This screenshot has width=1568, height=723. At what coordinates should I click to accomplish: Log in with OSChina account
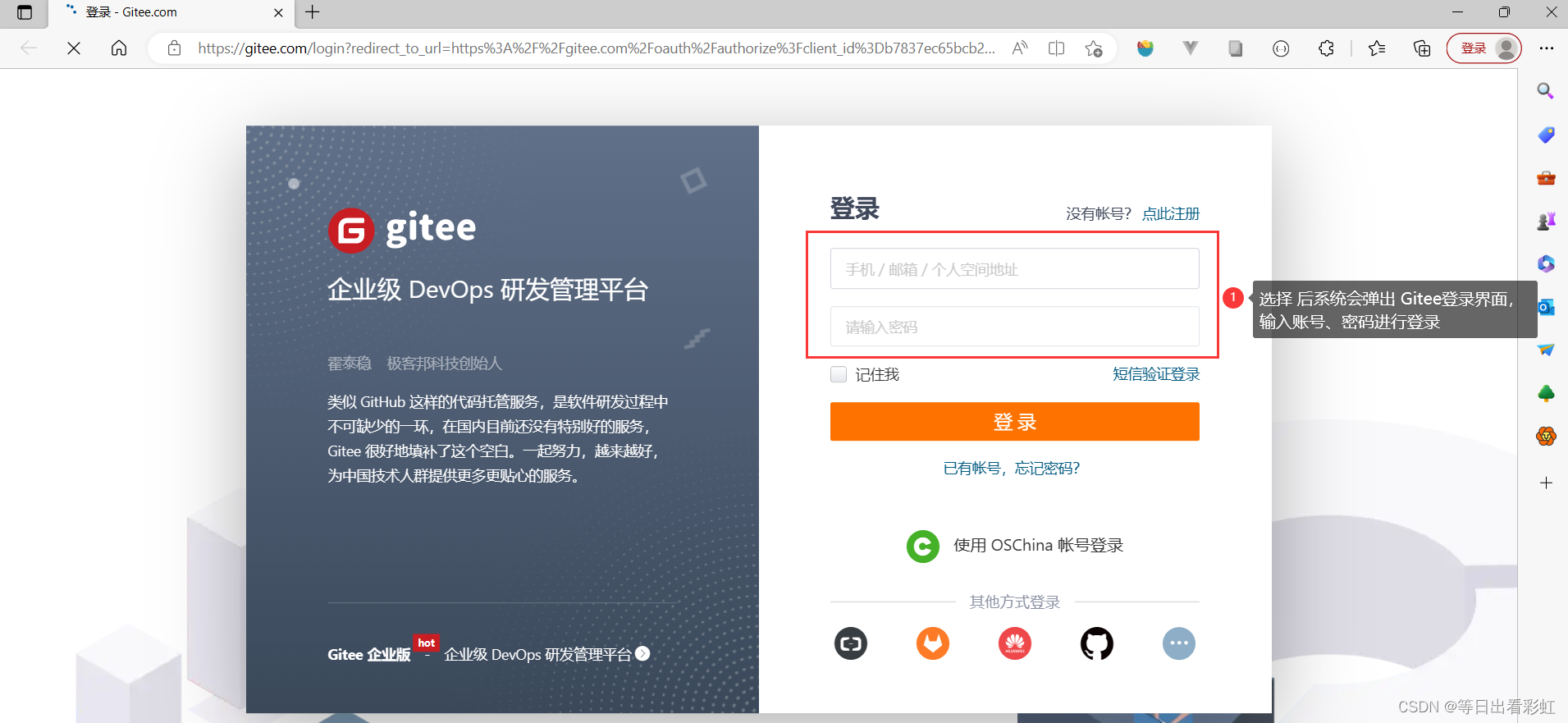coord(1014,546)
